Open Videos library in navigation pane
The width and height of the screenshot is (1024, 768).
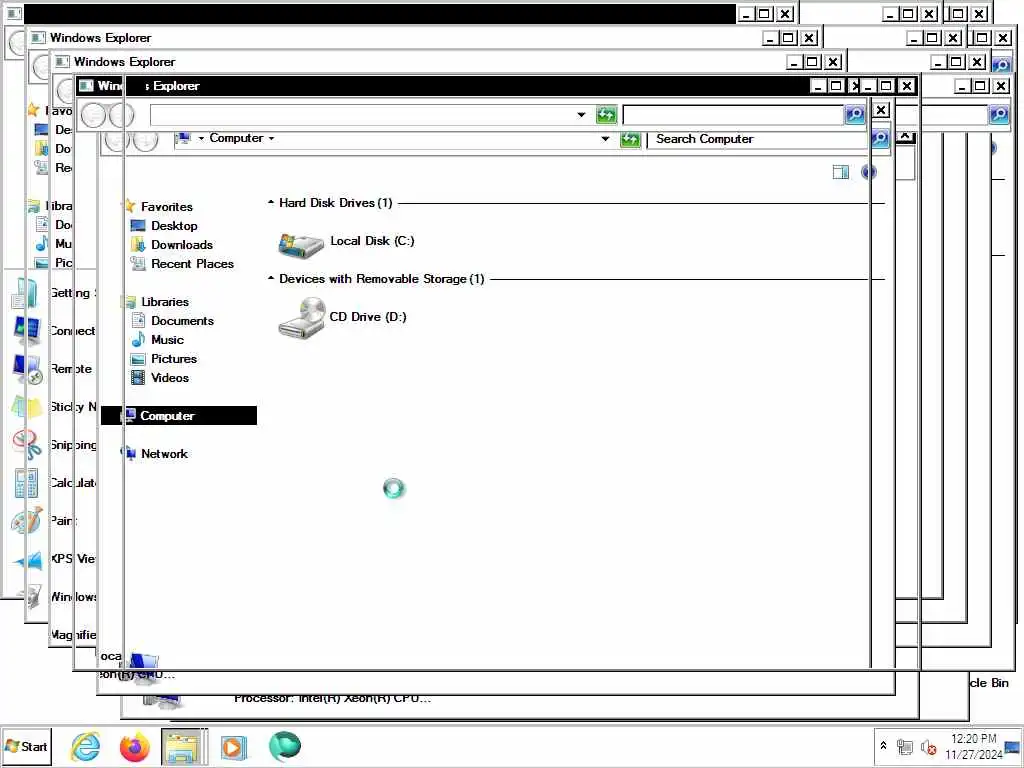[x=170, y=377]
